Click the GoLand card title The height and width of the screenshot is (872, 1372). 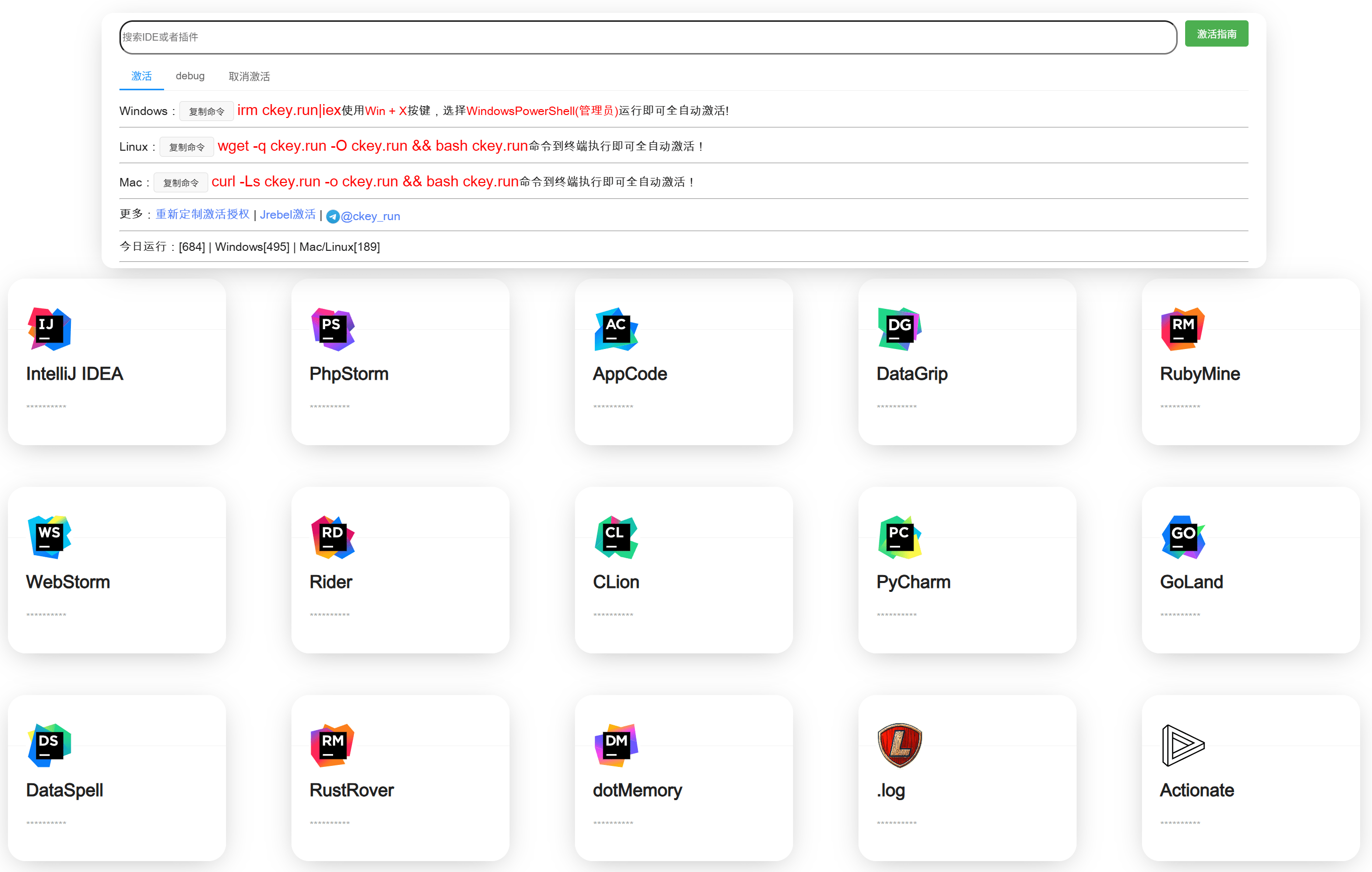tap(1192, 582)
